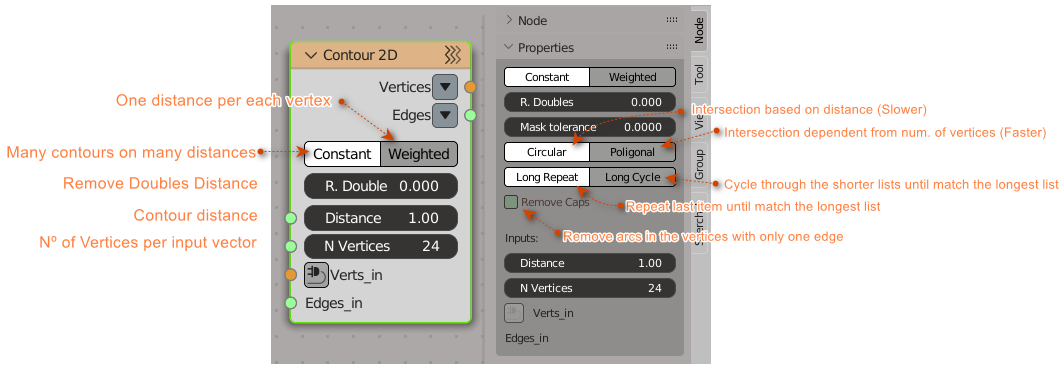
Task: Select Weighted in the Properties panel
Action: (x=633, y=77)
